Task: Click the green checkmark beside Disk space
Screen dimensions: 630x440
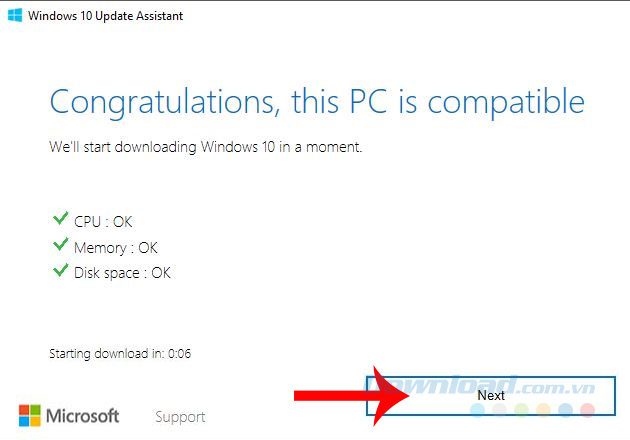Action: [58, 271]
